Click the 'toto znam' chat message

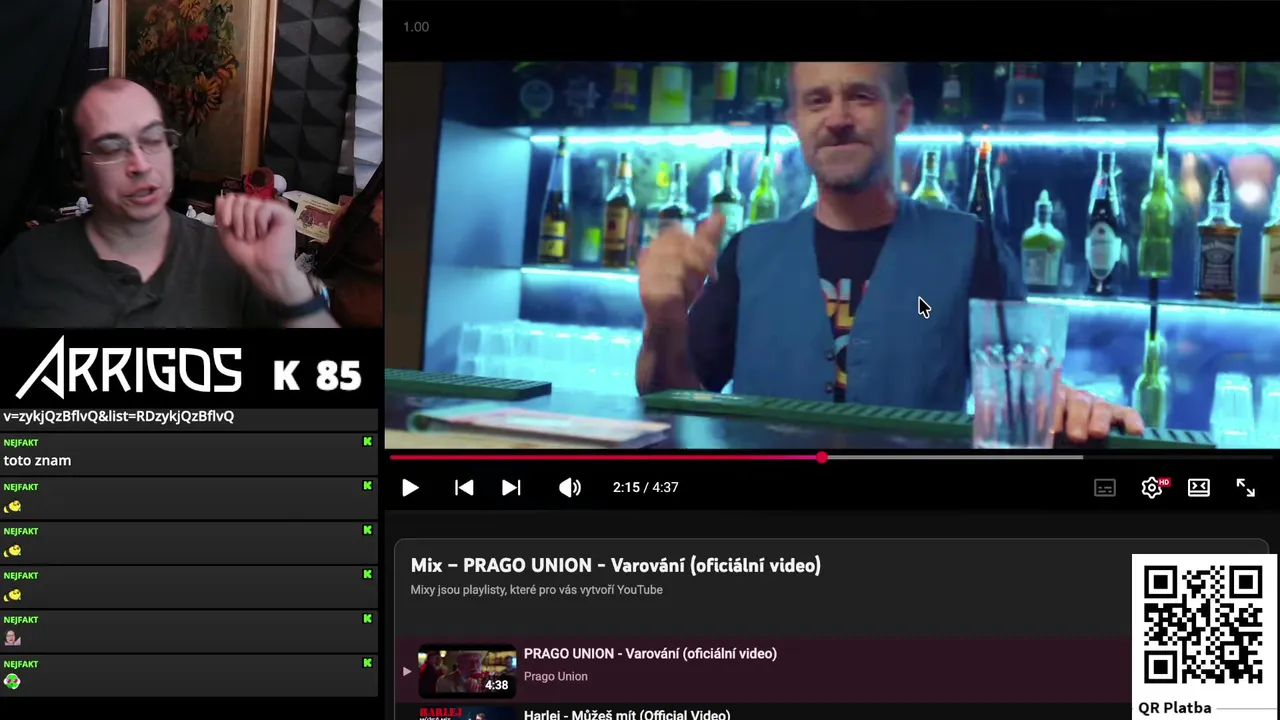[x=37, y=461]
